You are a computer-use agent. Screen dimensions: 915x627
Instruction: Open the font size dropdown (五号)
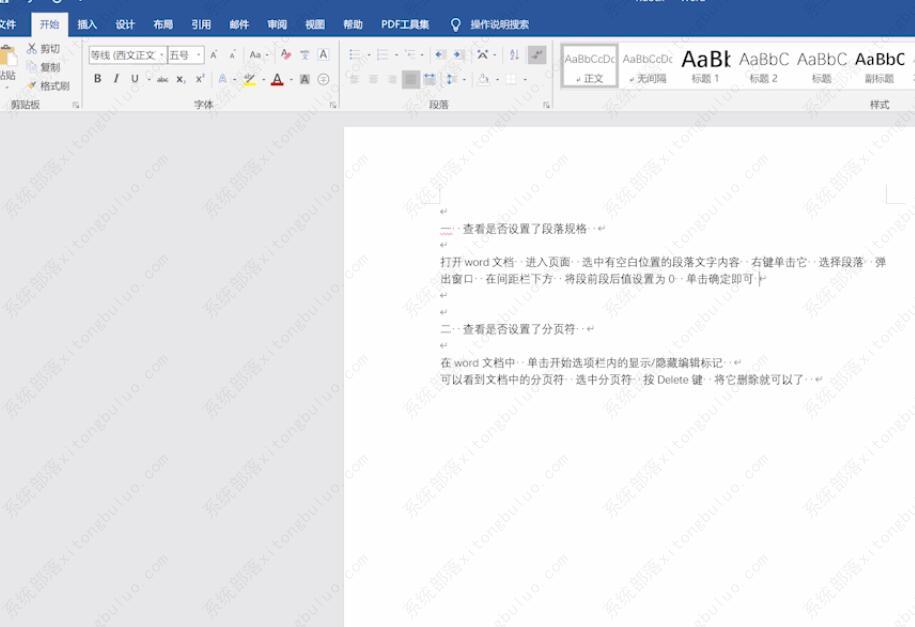tap(198, 55)
